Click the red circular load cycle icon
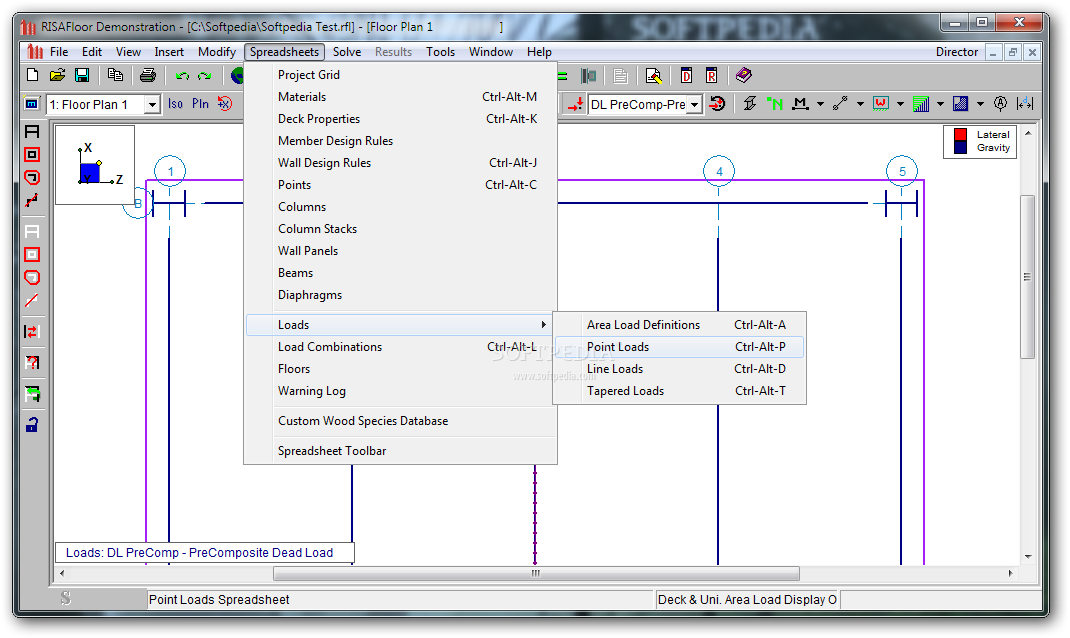This screenshot has width=1070, height=638. pos(717,104)
